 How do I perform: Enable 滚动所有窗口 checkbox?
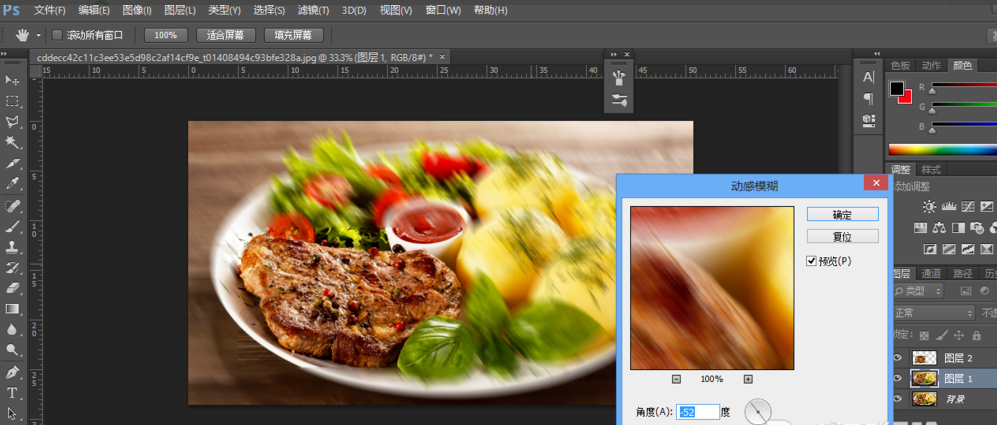point(57,35)
